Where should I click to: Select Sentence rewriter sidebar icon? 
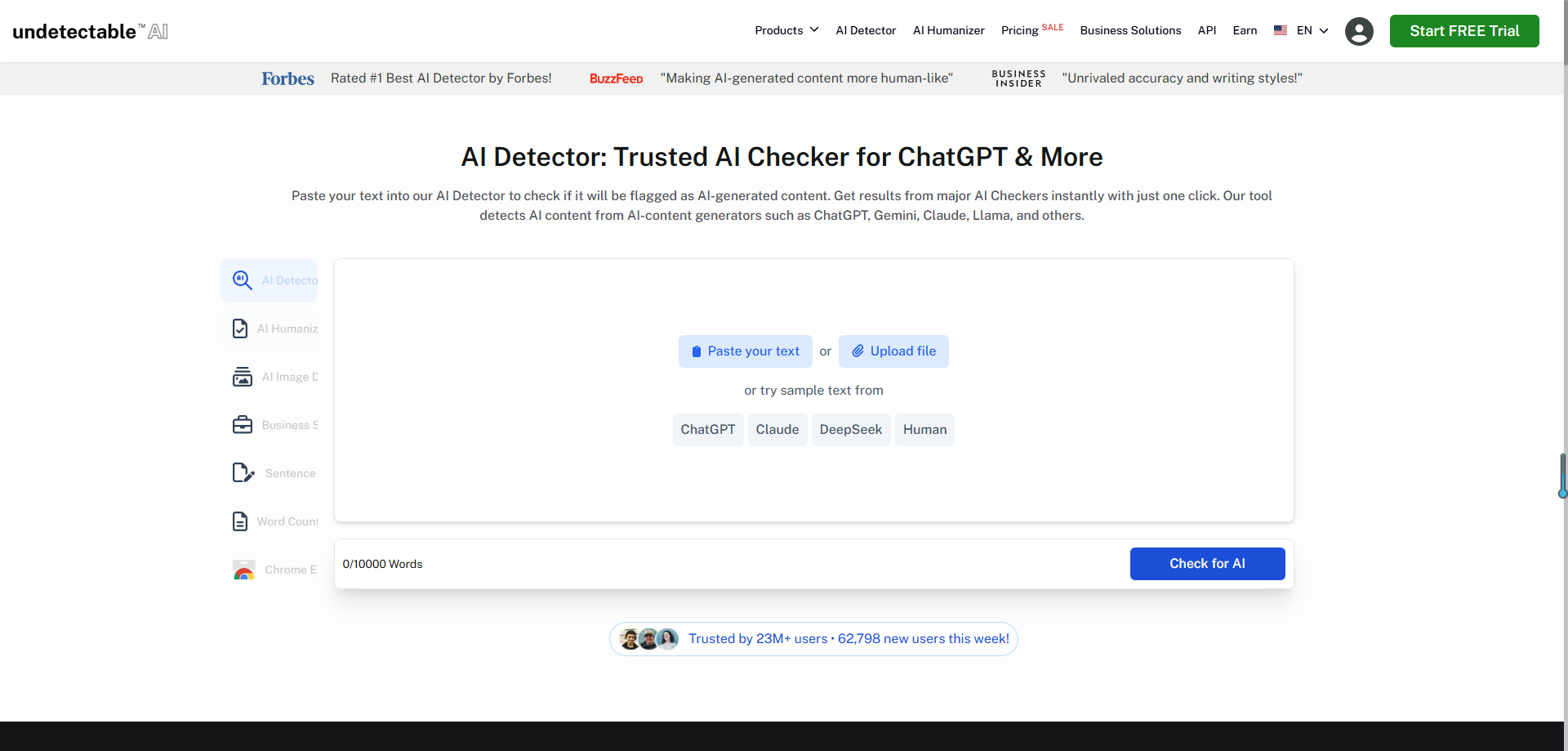tap(243, 473)
